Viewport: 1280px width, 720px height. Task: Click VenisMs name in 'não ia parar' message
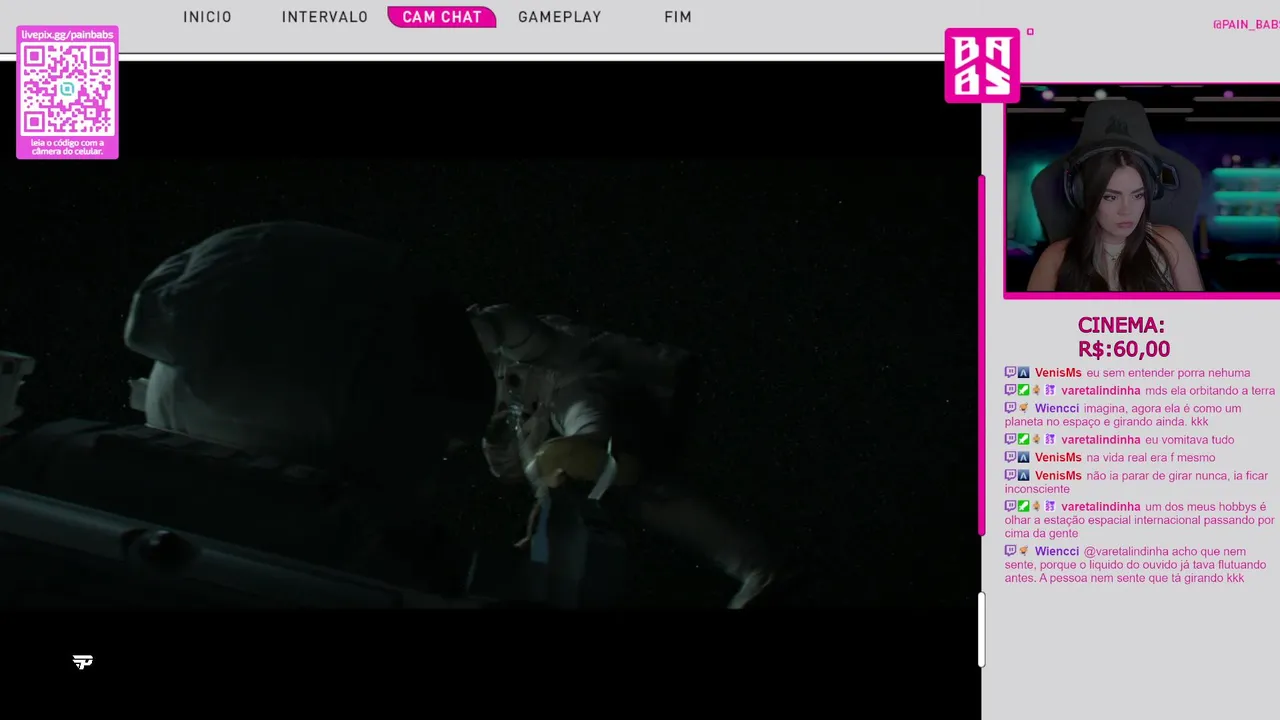click(1058, 476)
